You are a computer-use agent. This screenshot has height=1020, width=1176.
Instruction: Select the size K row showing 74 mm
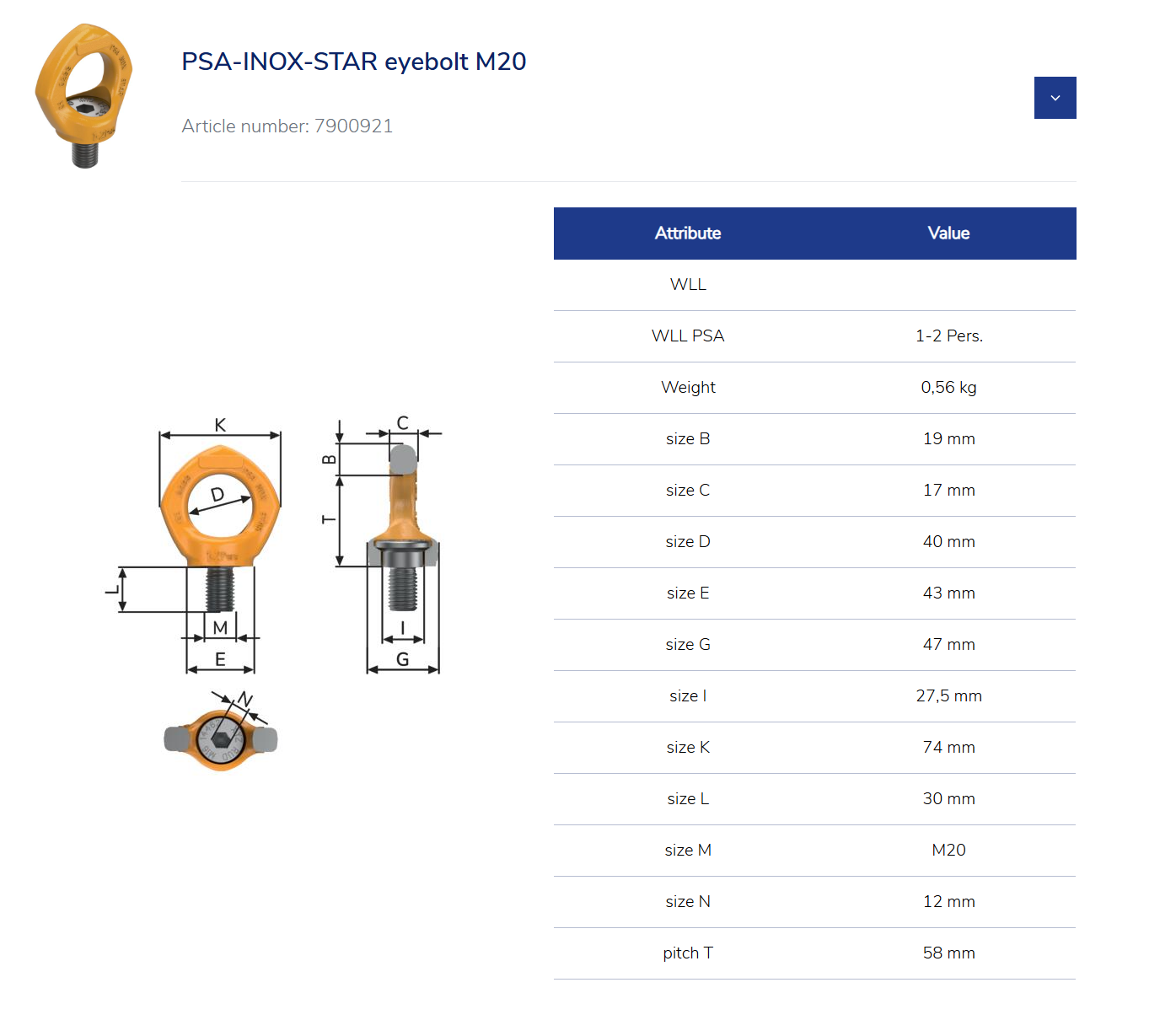(x=688, y=747)
